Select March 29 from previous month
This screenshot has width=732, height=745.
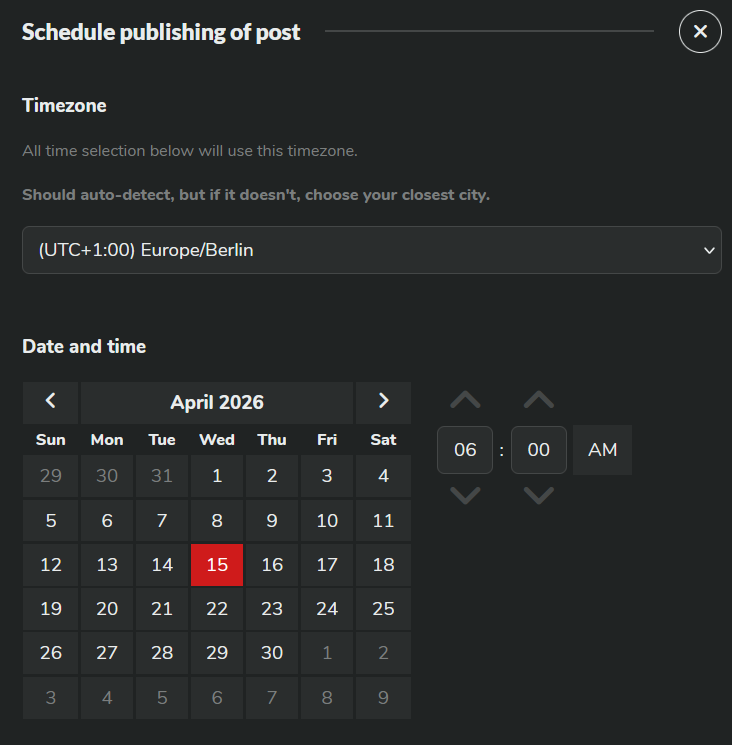[x=51, y=476]
